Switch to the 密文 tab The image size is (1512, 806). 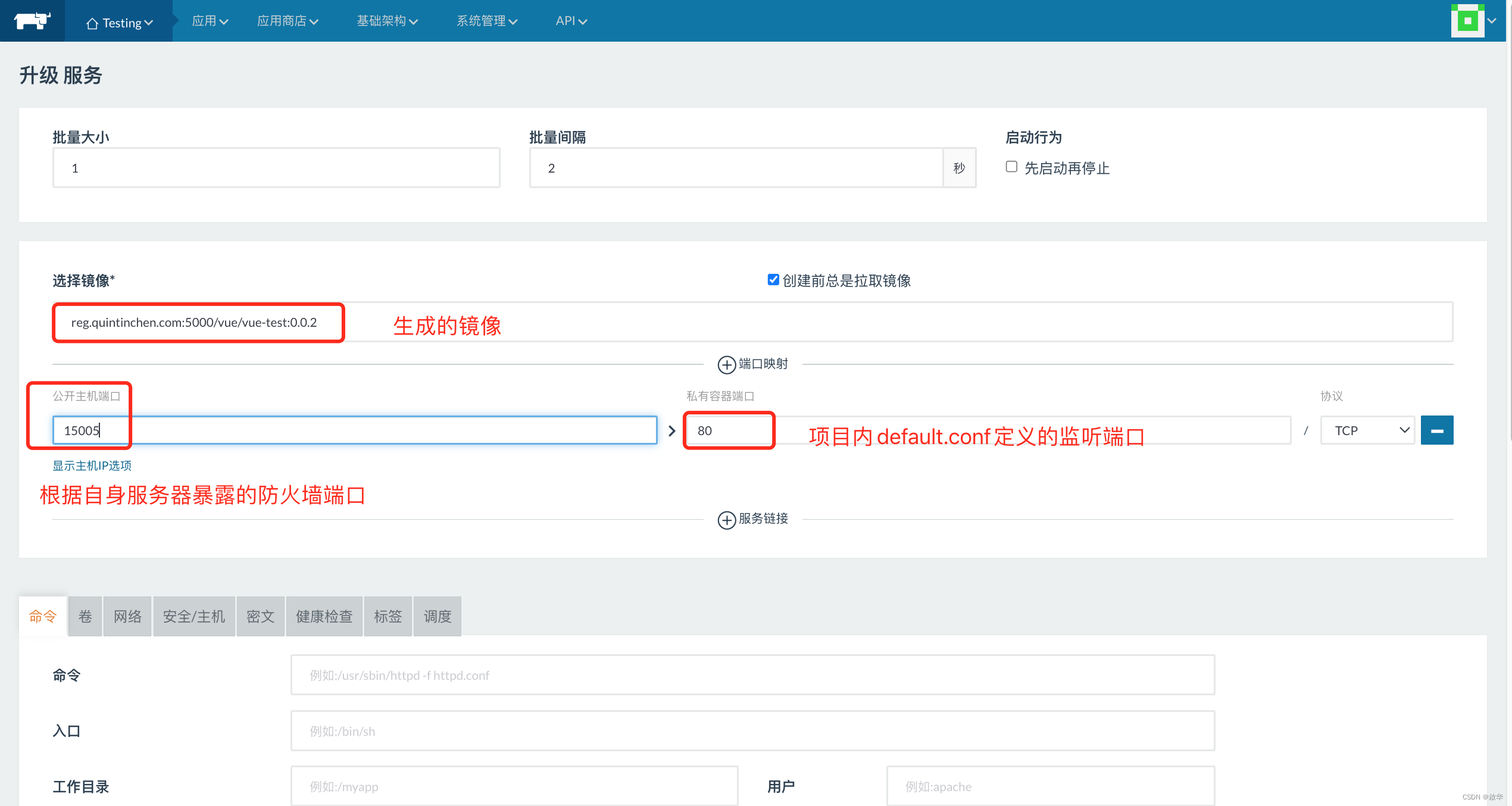click(x=260, y=616)
